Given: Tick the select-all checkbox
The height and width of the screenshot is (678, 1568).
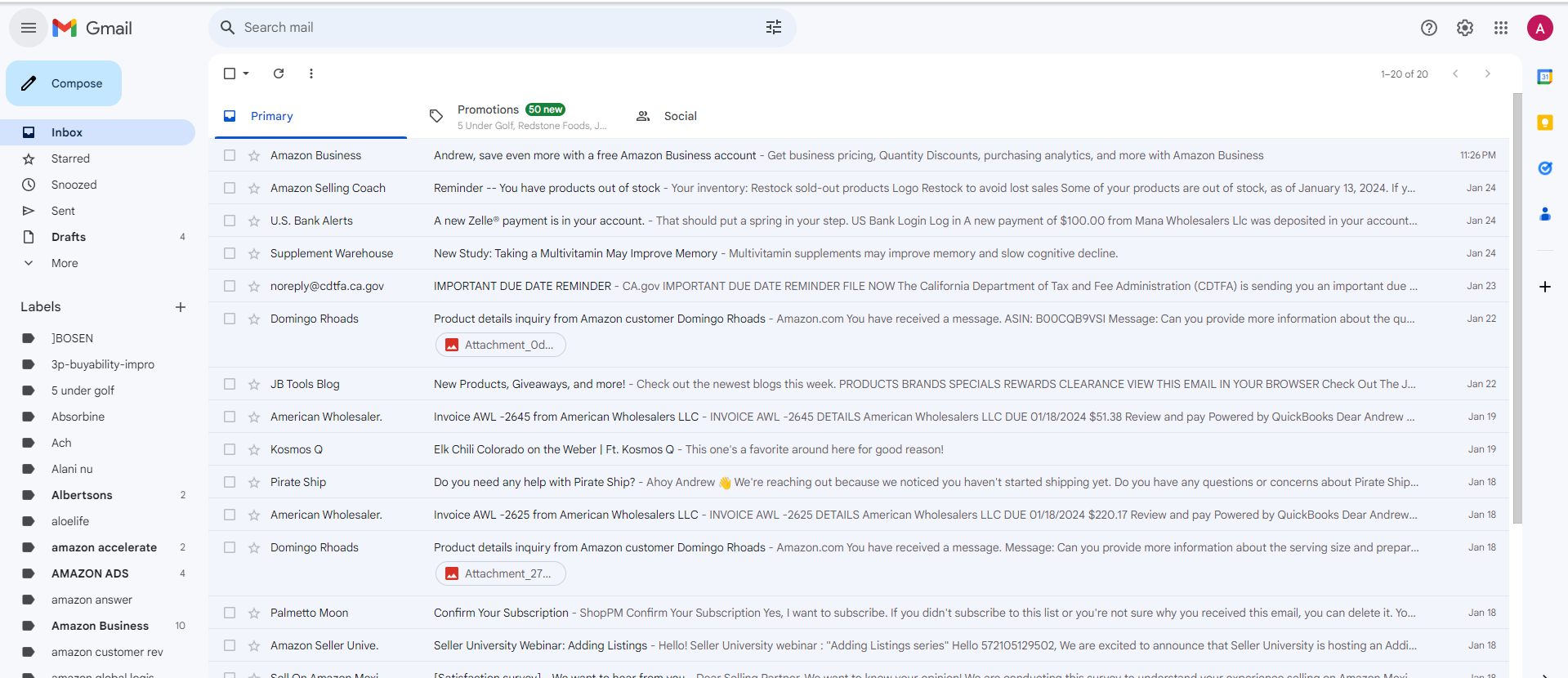Looking at the screenshot, I should (x=230, y=74).
